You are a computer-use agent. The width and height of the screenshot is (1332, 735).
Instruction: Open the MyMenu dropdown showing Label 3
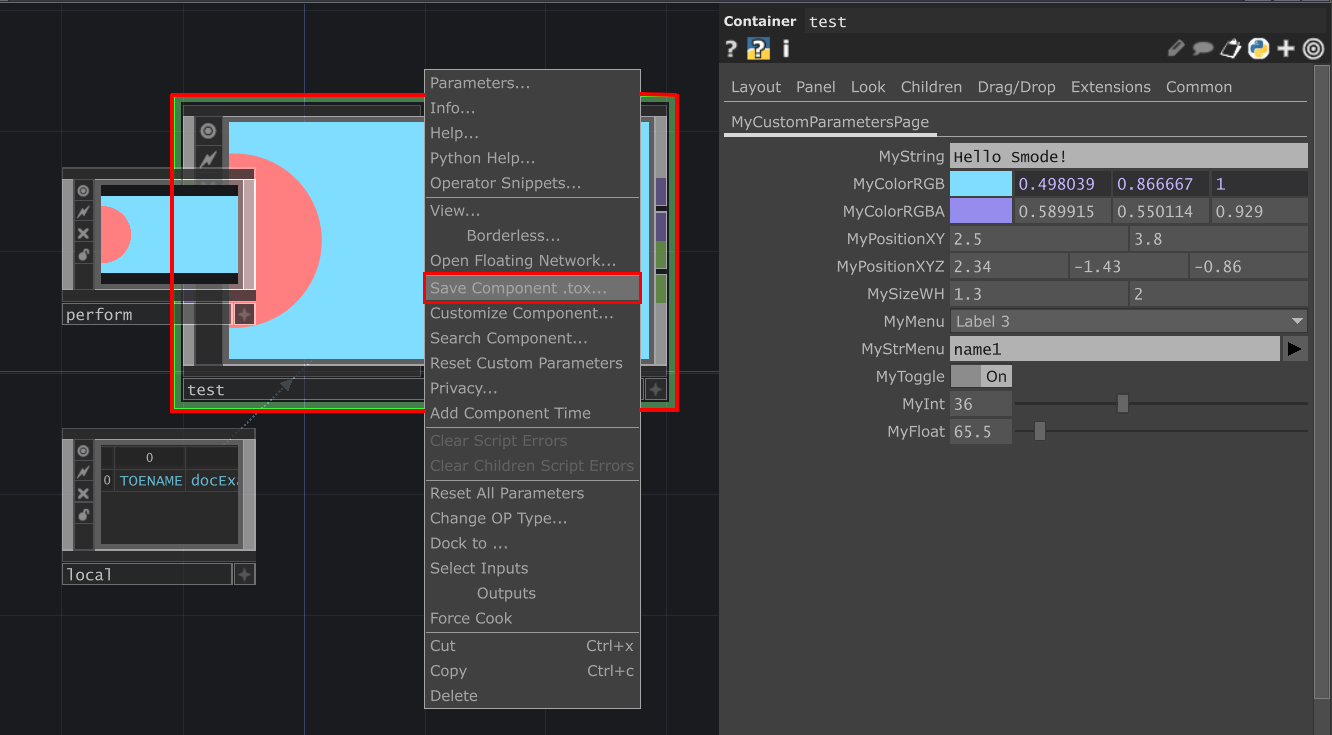tap(1128, 321)
